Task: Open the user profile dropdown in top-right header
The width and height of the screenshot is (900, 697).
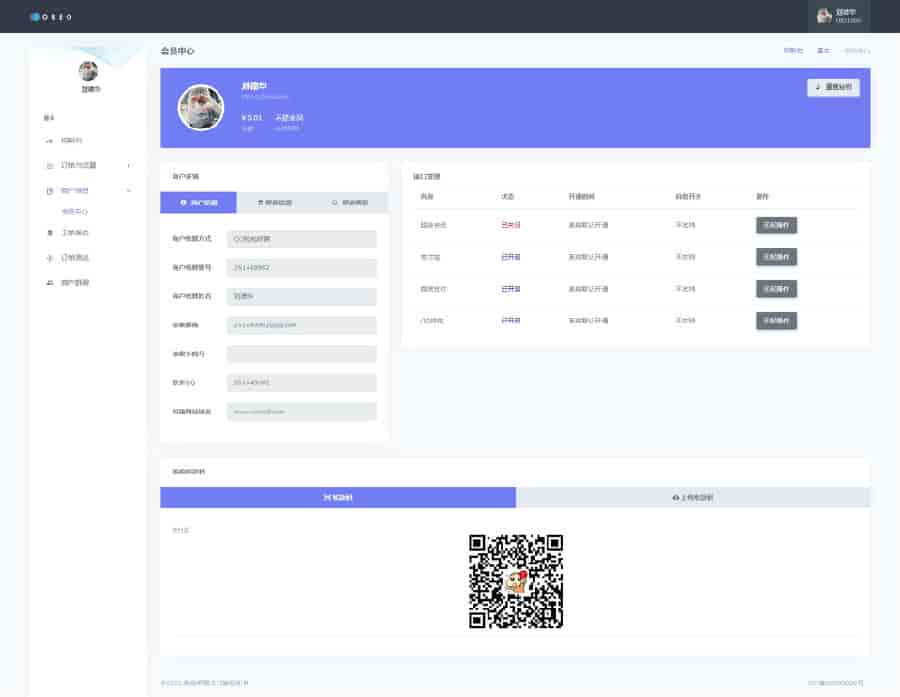Action: pos(839,16)
